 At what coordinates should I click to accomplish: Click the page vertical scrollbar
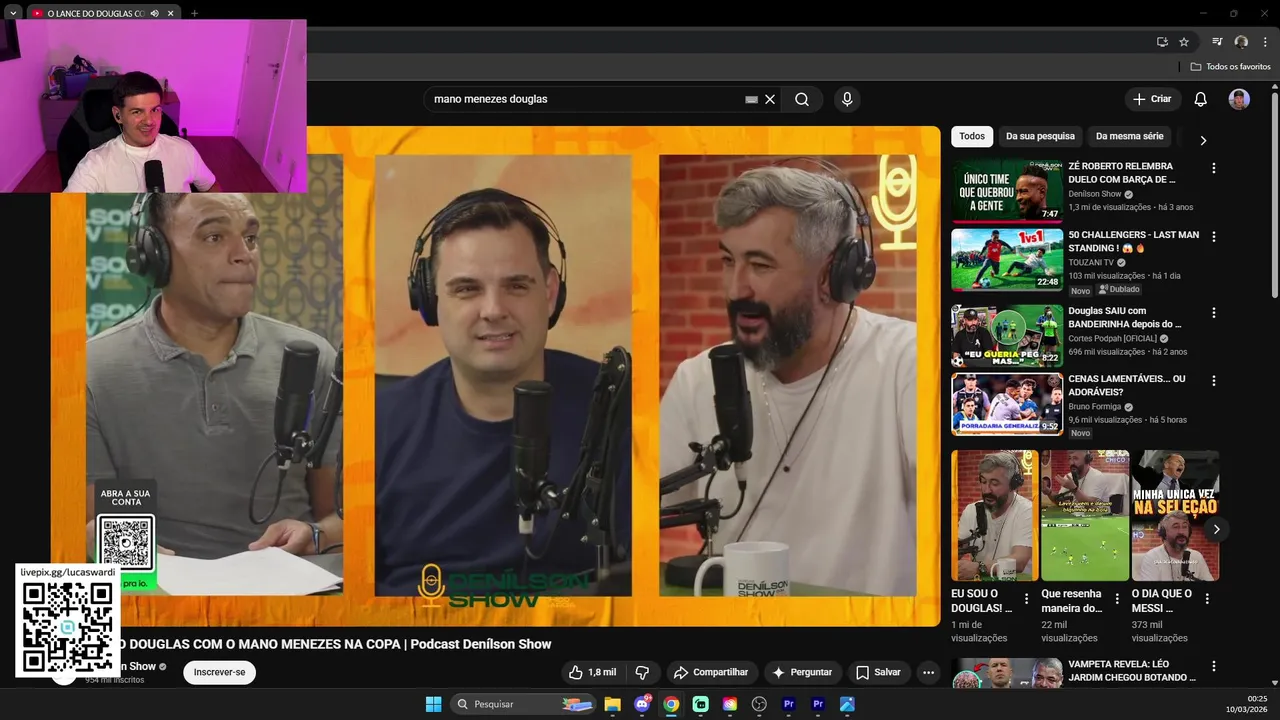coord(1274,195)
